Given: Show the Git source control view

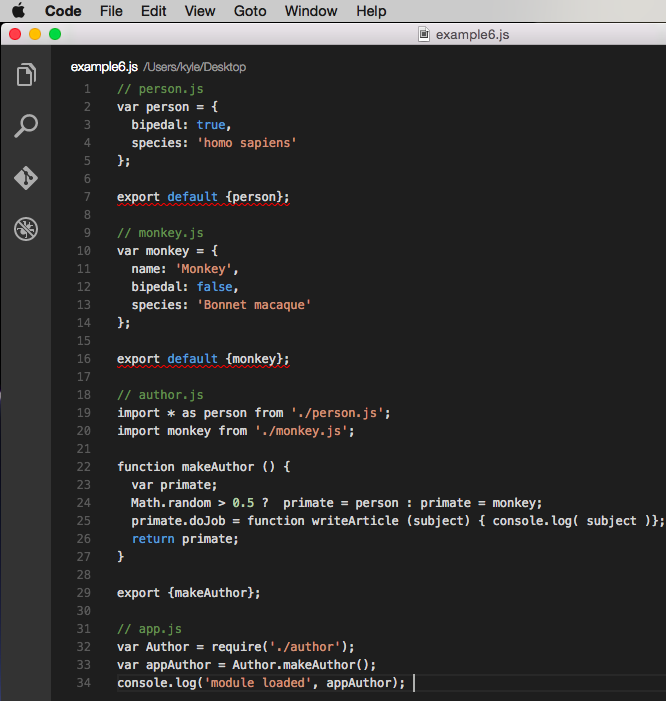Looking at the screenshot, I should point(26,178).
